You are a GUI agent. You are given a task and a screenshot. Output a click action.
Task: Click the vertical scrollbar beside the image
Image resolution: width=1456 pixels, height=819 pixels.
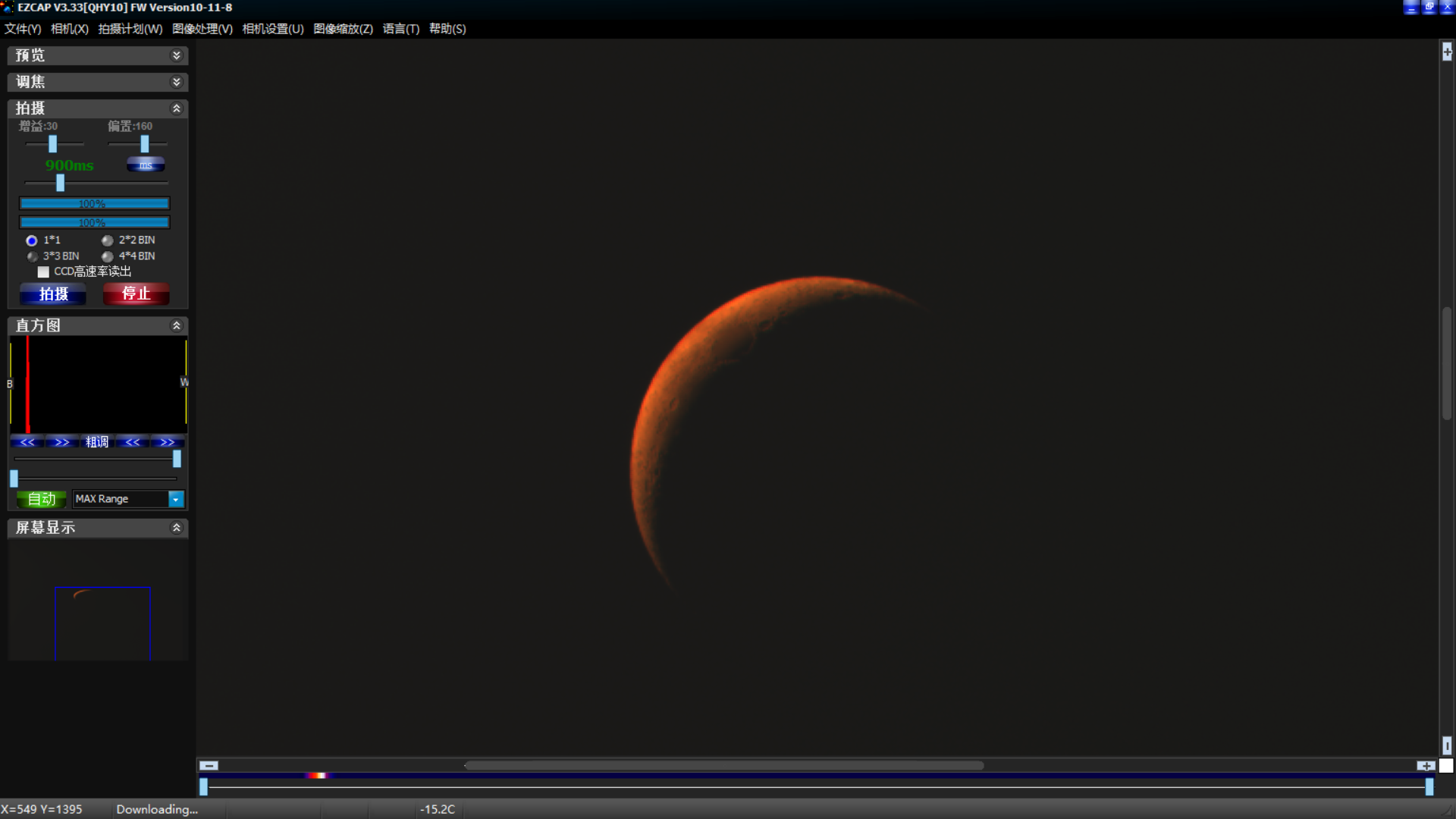(x=1447, y=363)
